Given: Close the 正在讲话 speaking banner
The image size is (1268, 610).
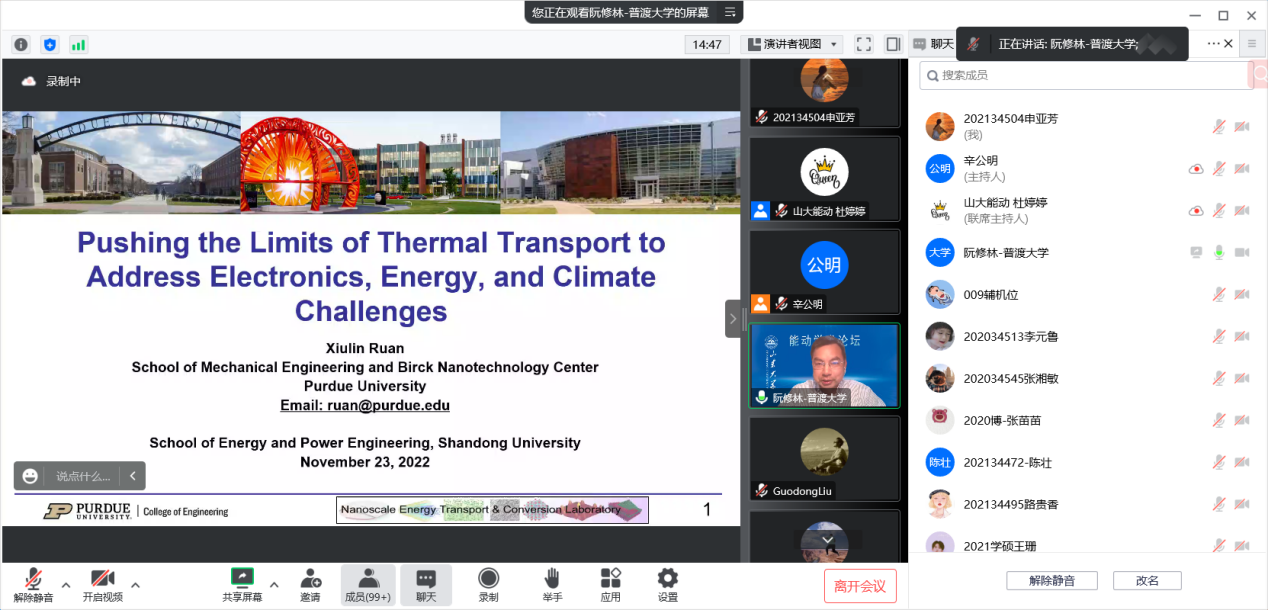Looking at the screenshot, I should 1230,44.
